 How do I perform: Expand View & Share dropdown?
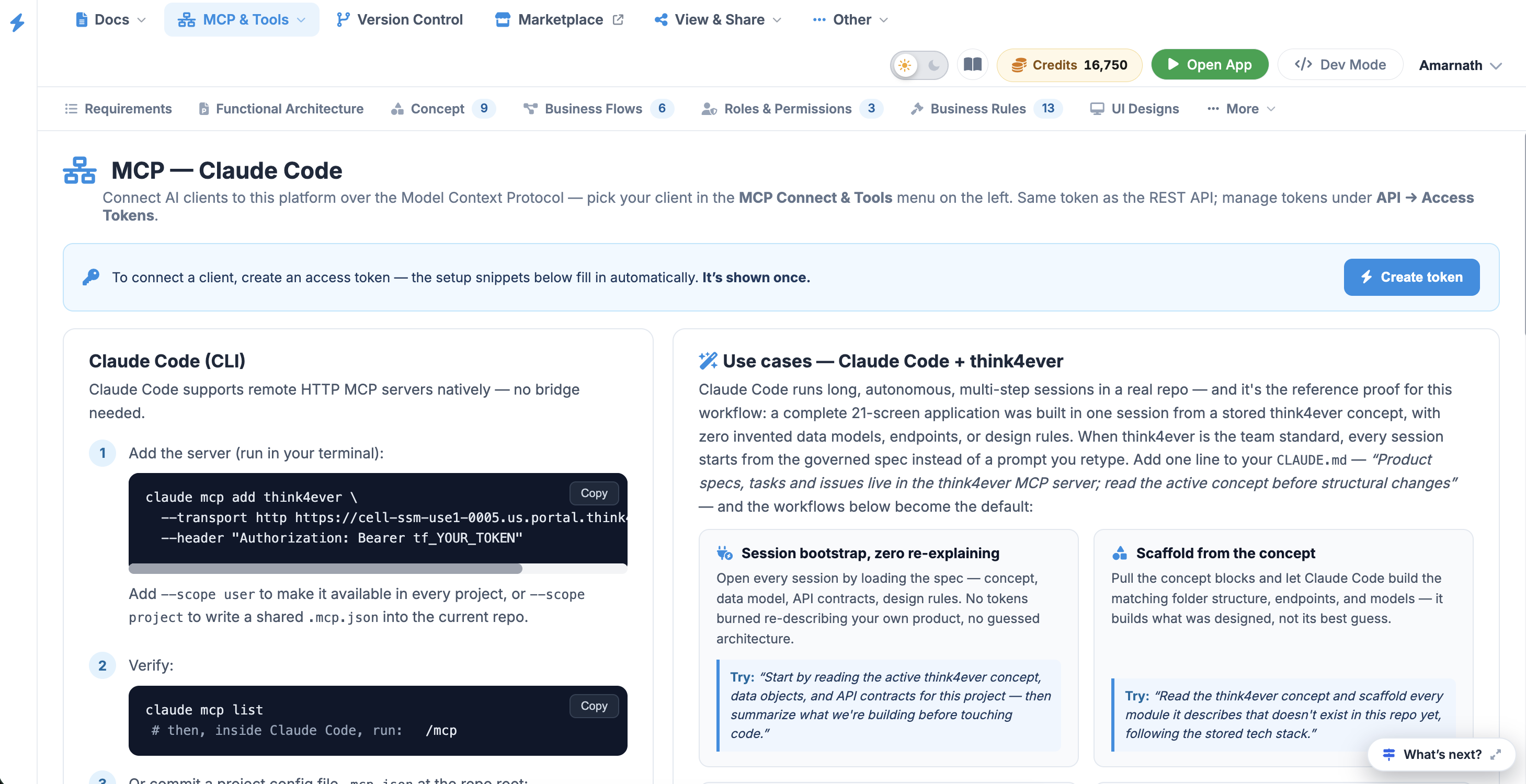coord(718,19)
